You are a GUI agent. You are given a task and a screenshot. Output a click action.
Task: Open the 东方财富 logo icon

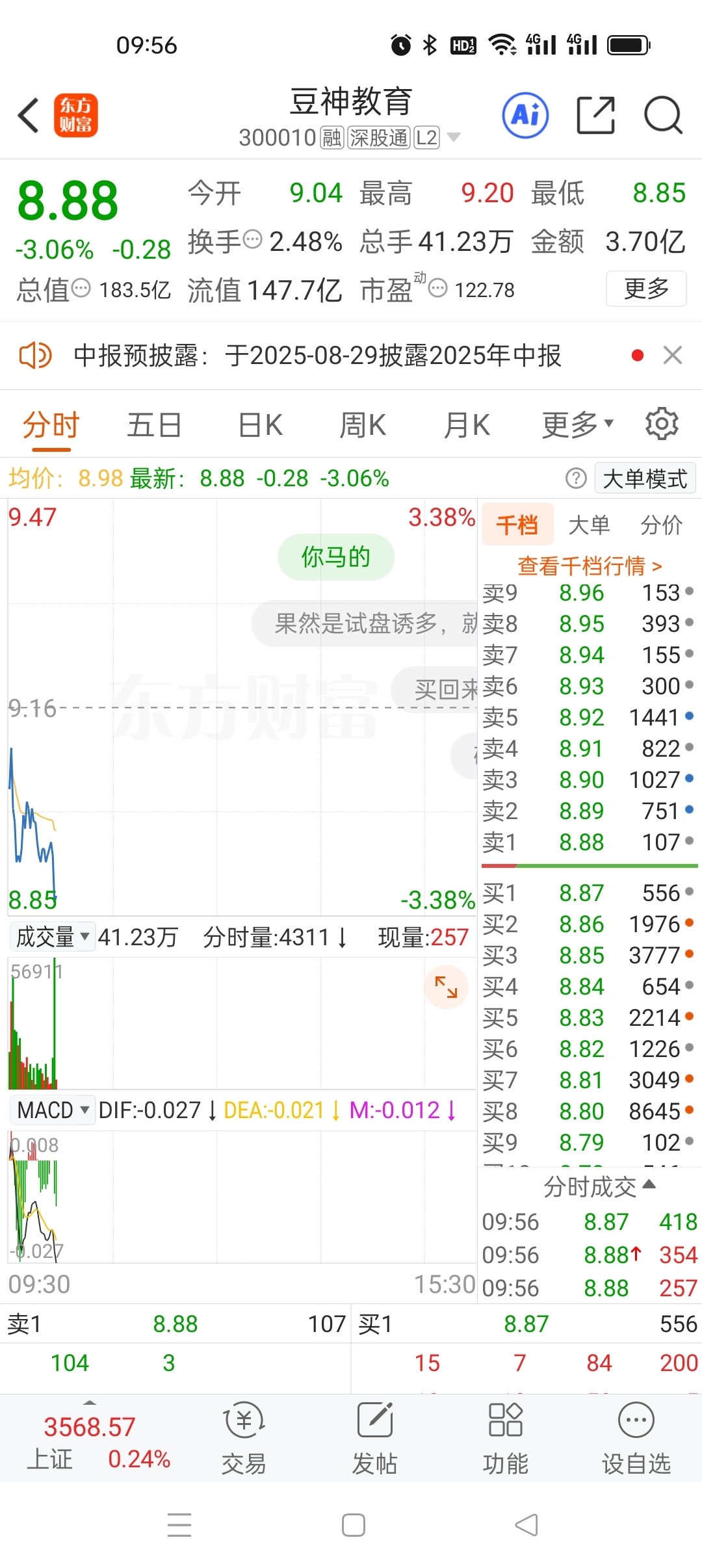[76, 115]
